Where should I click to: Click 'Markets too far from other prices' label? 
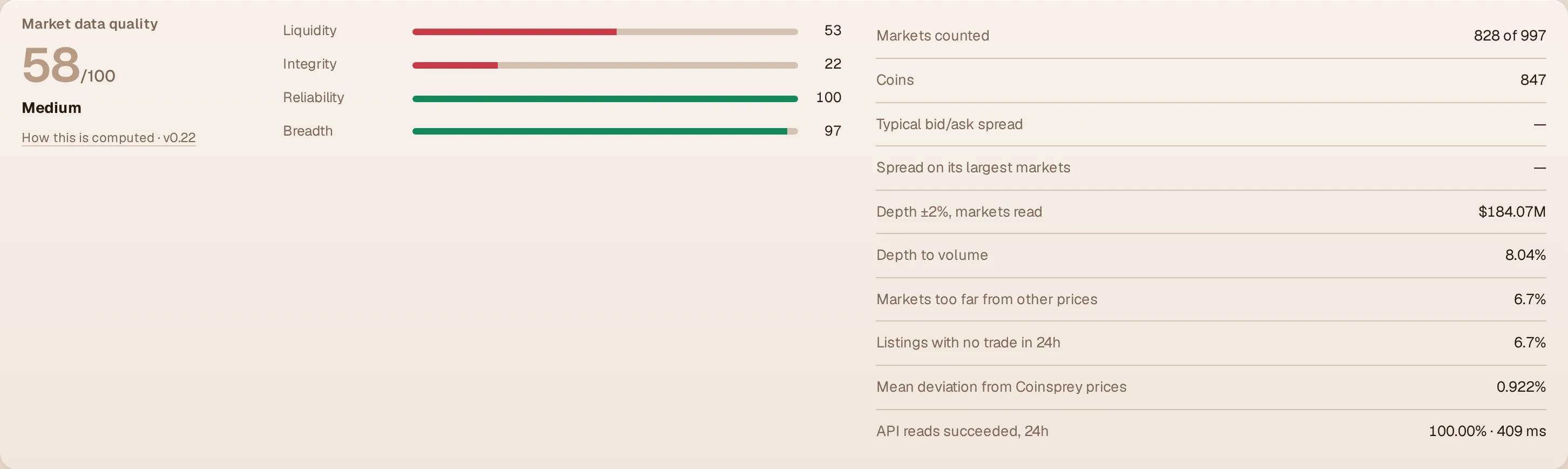tap(986, 300)
